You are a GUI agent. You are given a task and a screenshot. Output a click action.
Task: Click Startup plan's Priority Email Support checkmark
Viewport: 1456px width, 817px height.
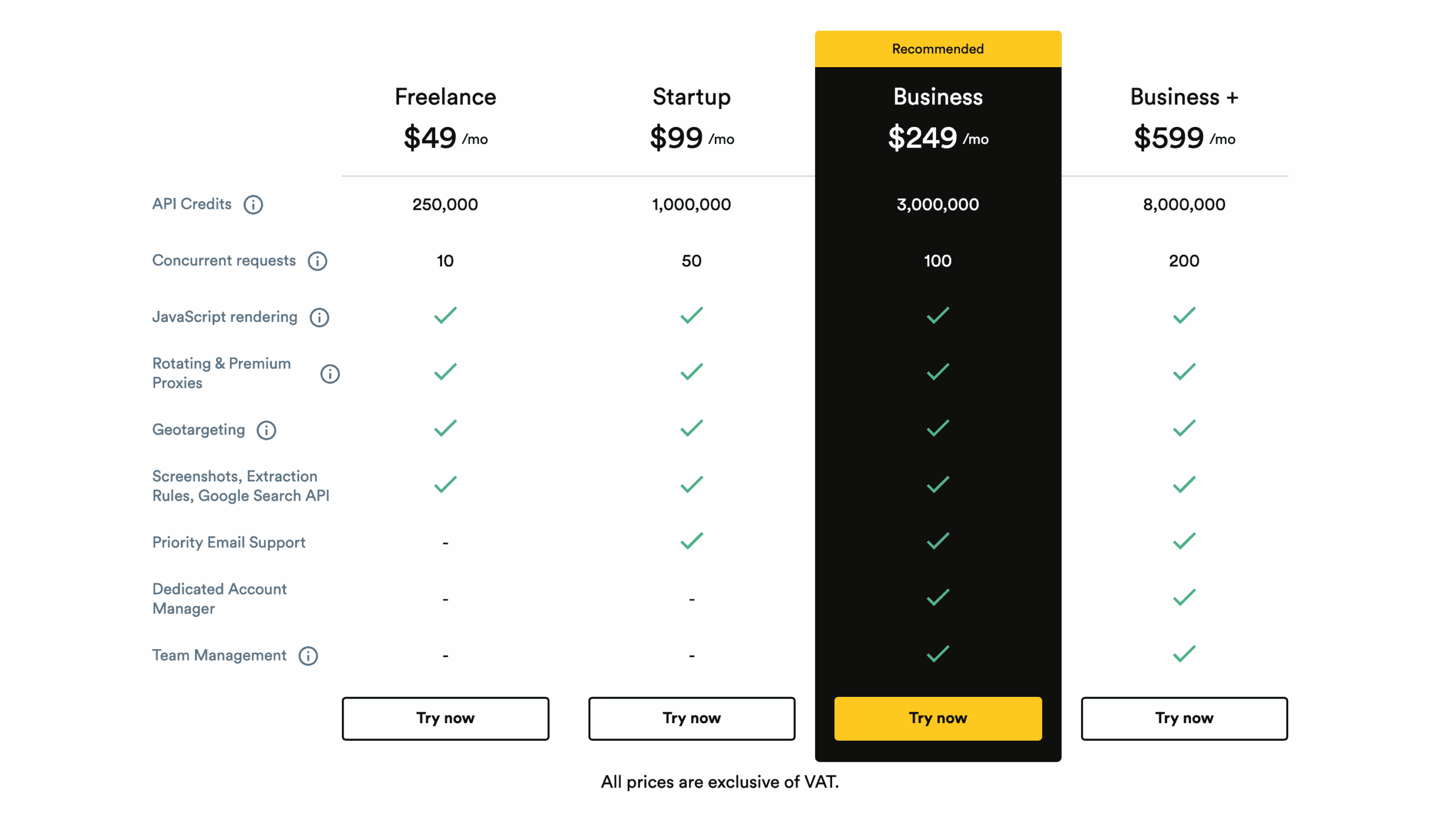point(692,541)
